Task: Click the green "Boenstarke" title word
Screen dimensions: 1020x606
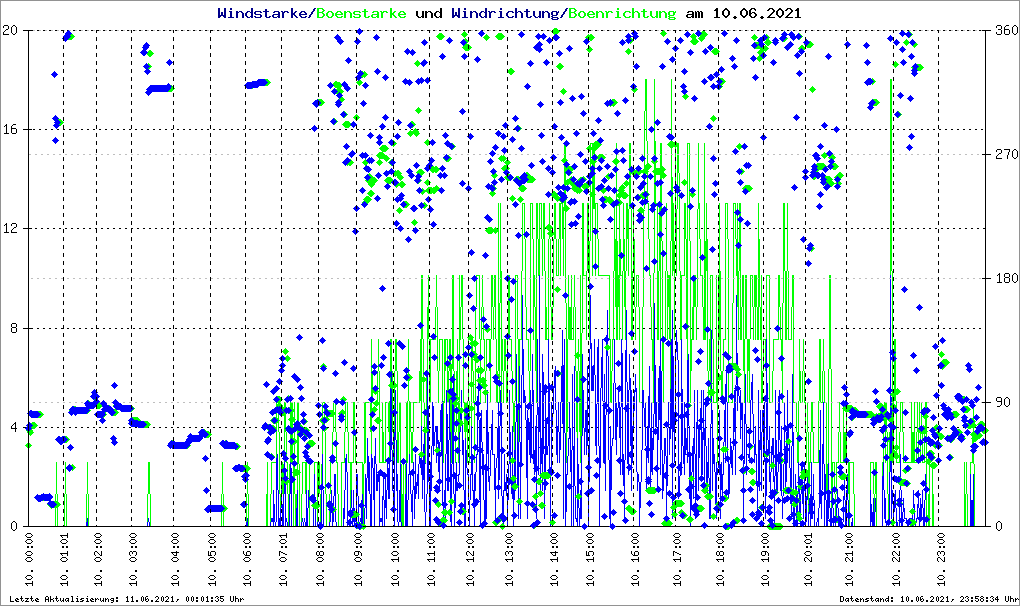Action: [361, 13]
